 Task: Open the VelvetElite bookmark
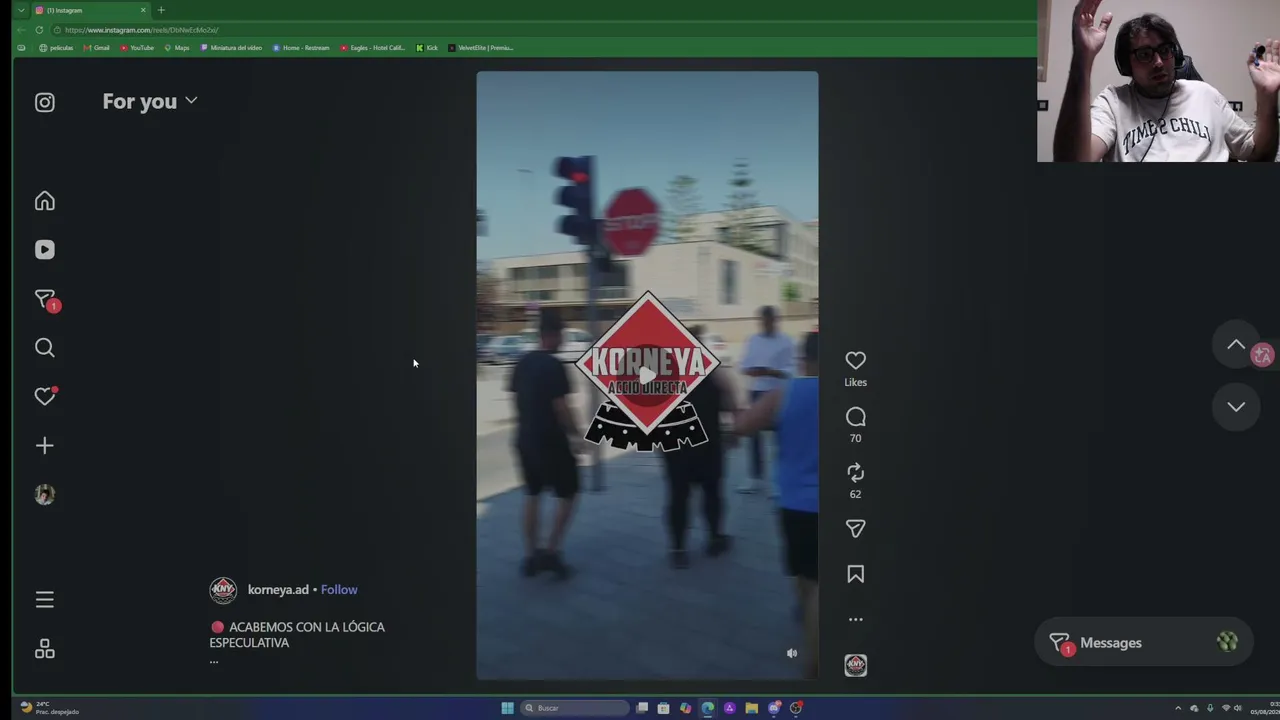tap(481, 48)
